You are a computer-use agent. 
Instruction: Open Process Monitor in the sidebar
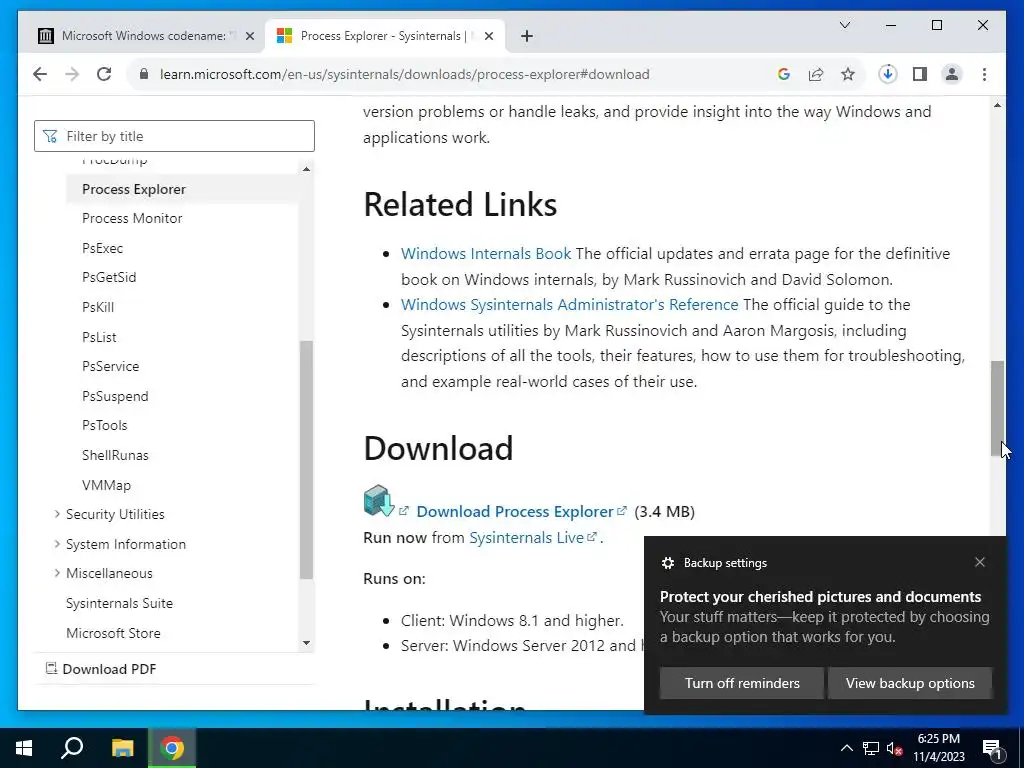pyautogui.click(x=132, y=218)
